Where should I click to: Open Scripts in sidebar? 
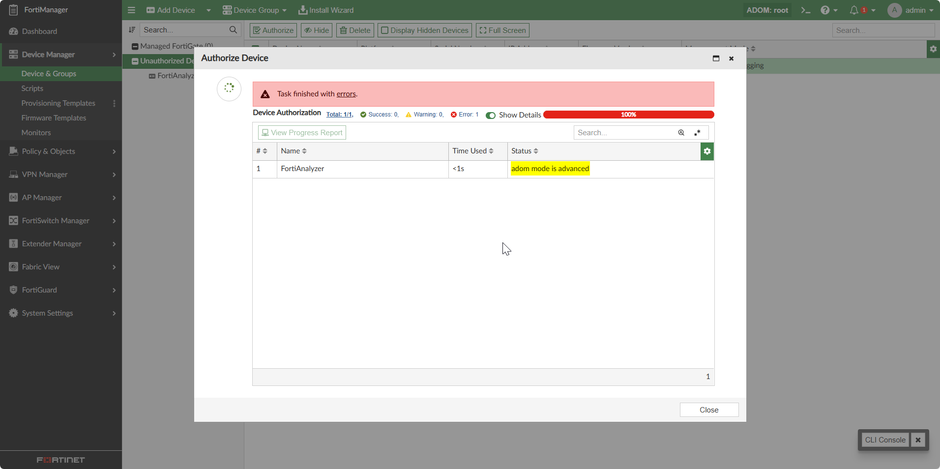click(x=32, y=88)
